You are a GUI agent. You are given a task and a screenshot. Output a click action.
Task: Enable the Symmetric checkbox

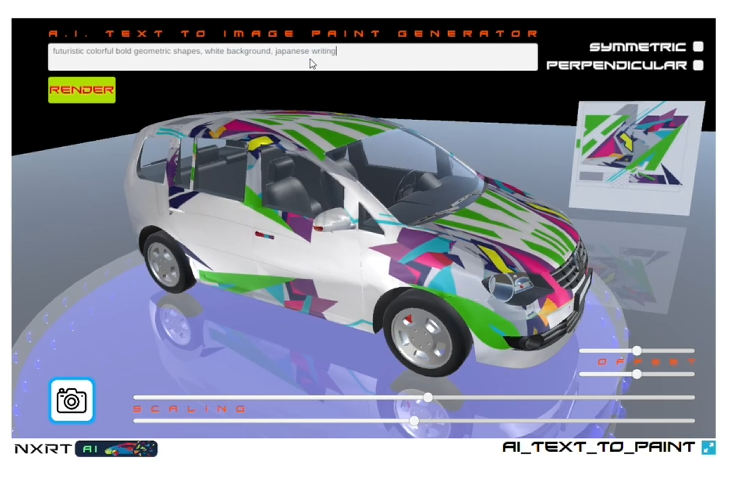[x=698, y=46]
